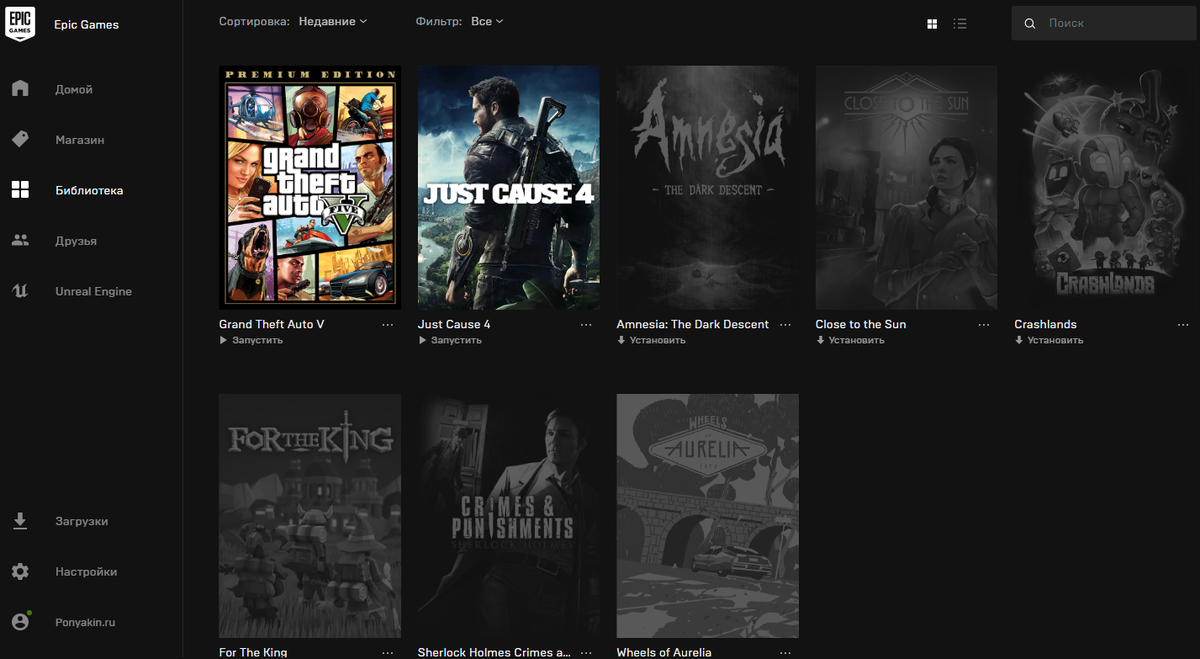Click the Ponyakin.ru profile avatar icon

coord(20,622)
